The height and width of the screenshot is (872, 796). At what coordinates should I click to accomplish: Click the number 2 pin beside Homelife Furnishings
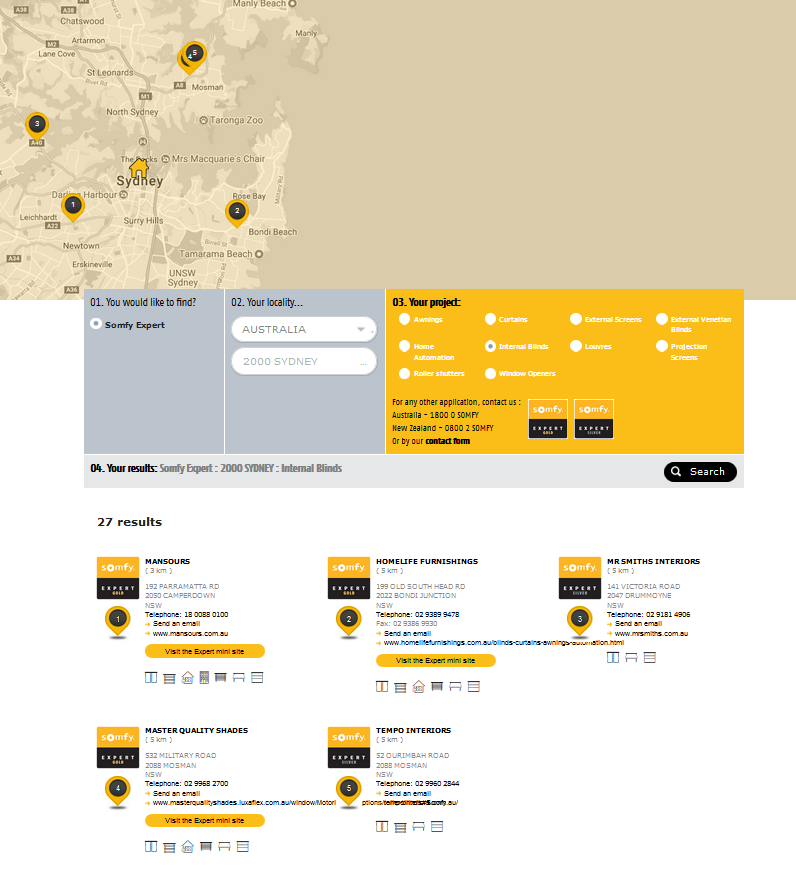[x=349, y=621]
